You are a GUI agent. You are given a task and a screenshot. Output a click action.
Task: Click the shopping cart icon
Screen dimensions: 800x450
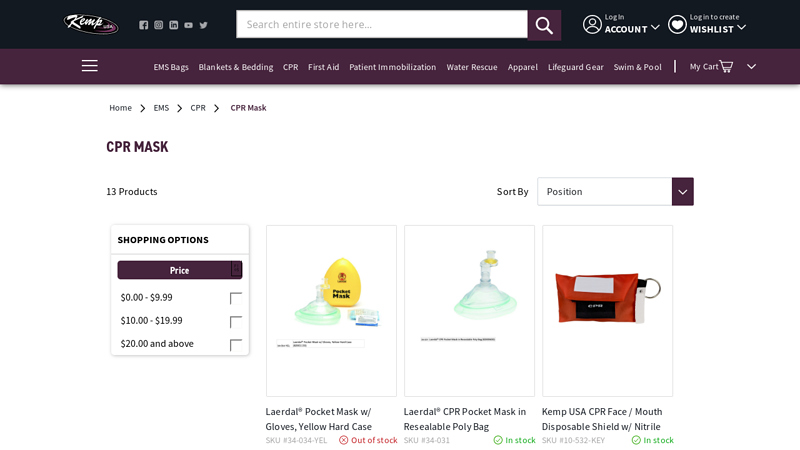pyautogui.click(x=726, y=66)
